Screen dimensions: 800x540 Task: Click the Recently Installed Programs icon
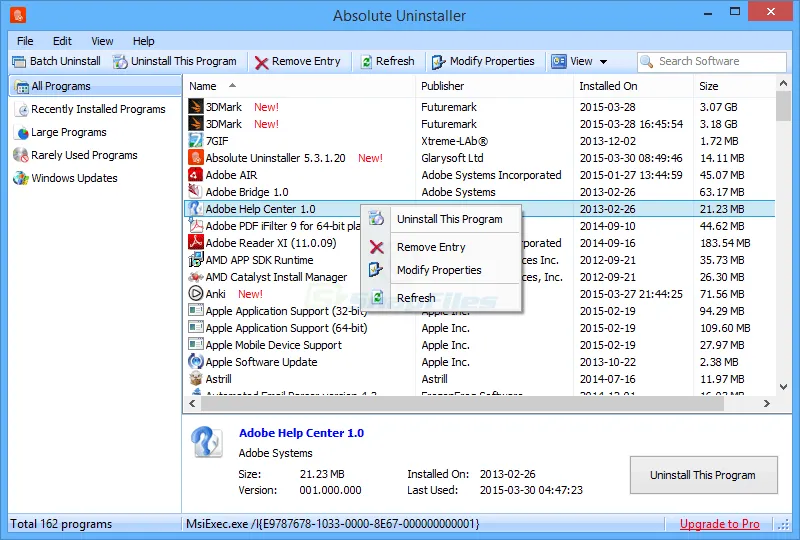22,110
